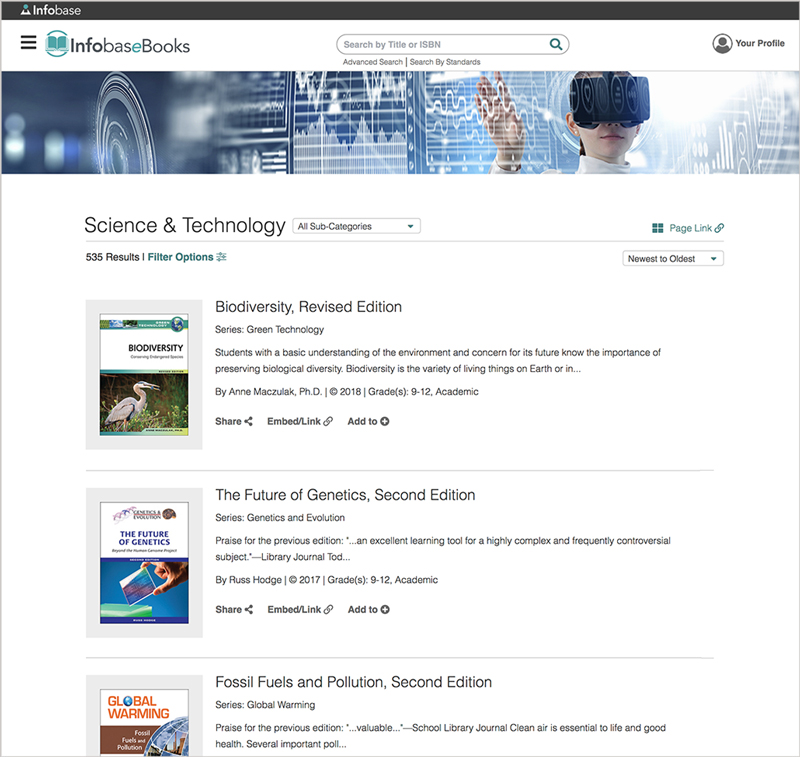Open Advanced Search
Image resolution: width=800 pixels, height=757 pixels.
(372, 62)
